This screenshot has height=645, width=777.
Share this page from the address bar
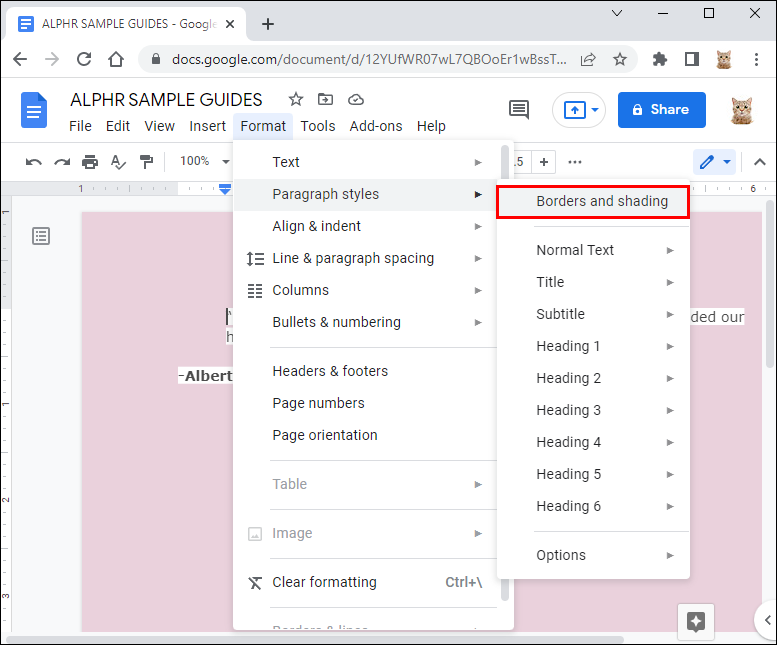[x=588, y=59]
